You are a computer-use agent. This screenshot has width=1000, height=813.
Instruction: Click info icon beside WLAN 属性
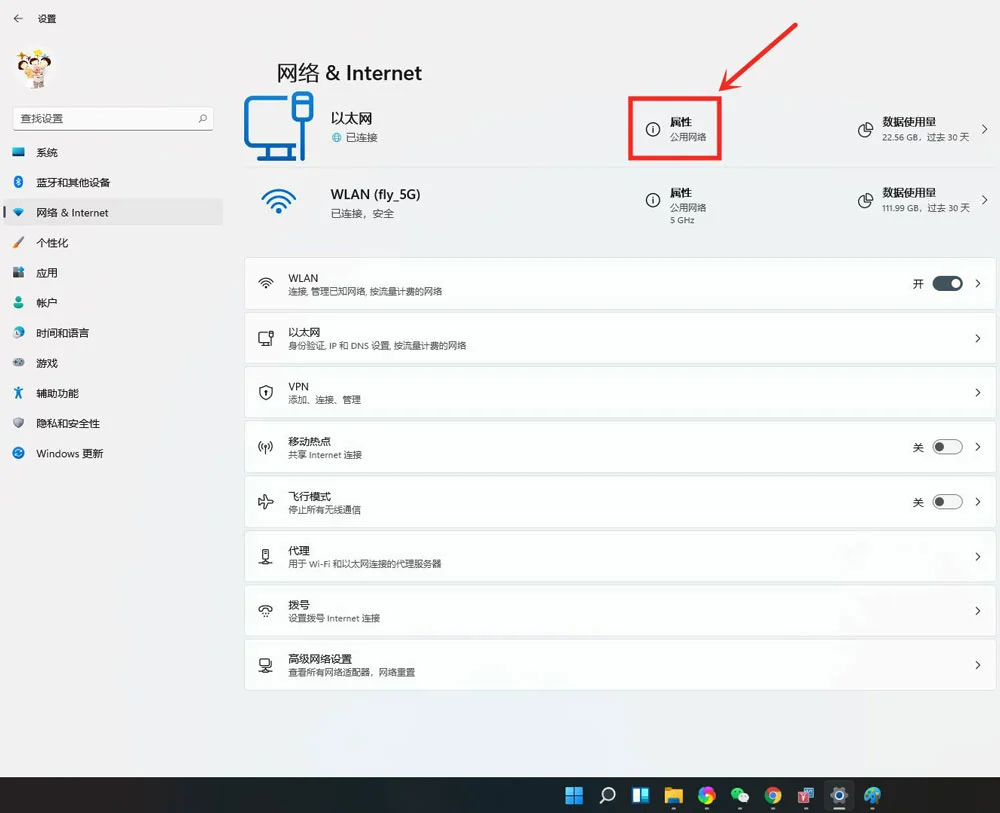coord(652,200)
